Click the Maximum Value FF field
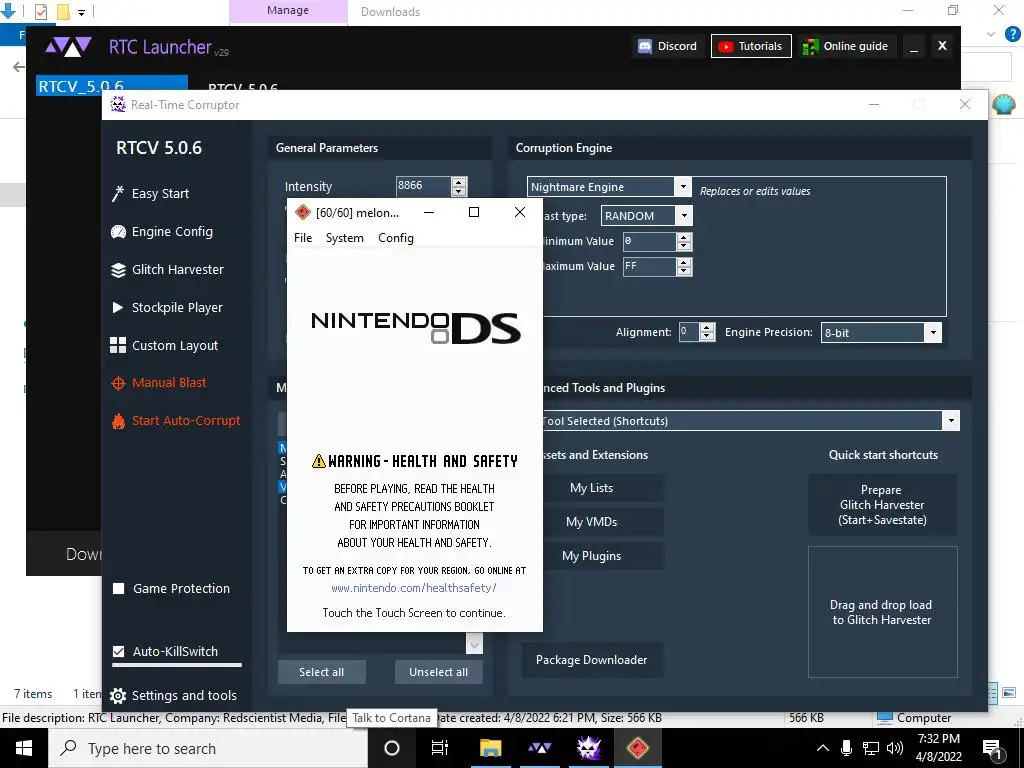Screen dimensions: 1024x768 (x=649, y=266)
